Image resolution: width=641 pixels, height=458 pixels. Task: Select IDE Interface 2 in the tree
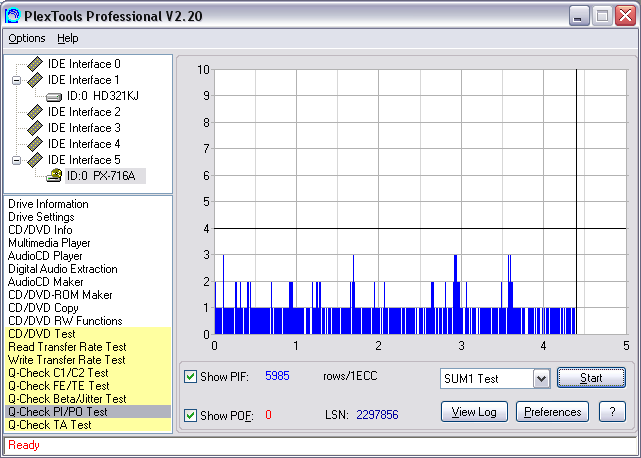pyautogui.click(x=84, y=112)
